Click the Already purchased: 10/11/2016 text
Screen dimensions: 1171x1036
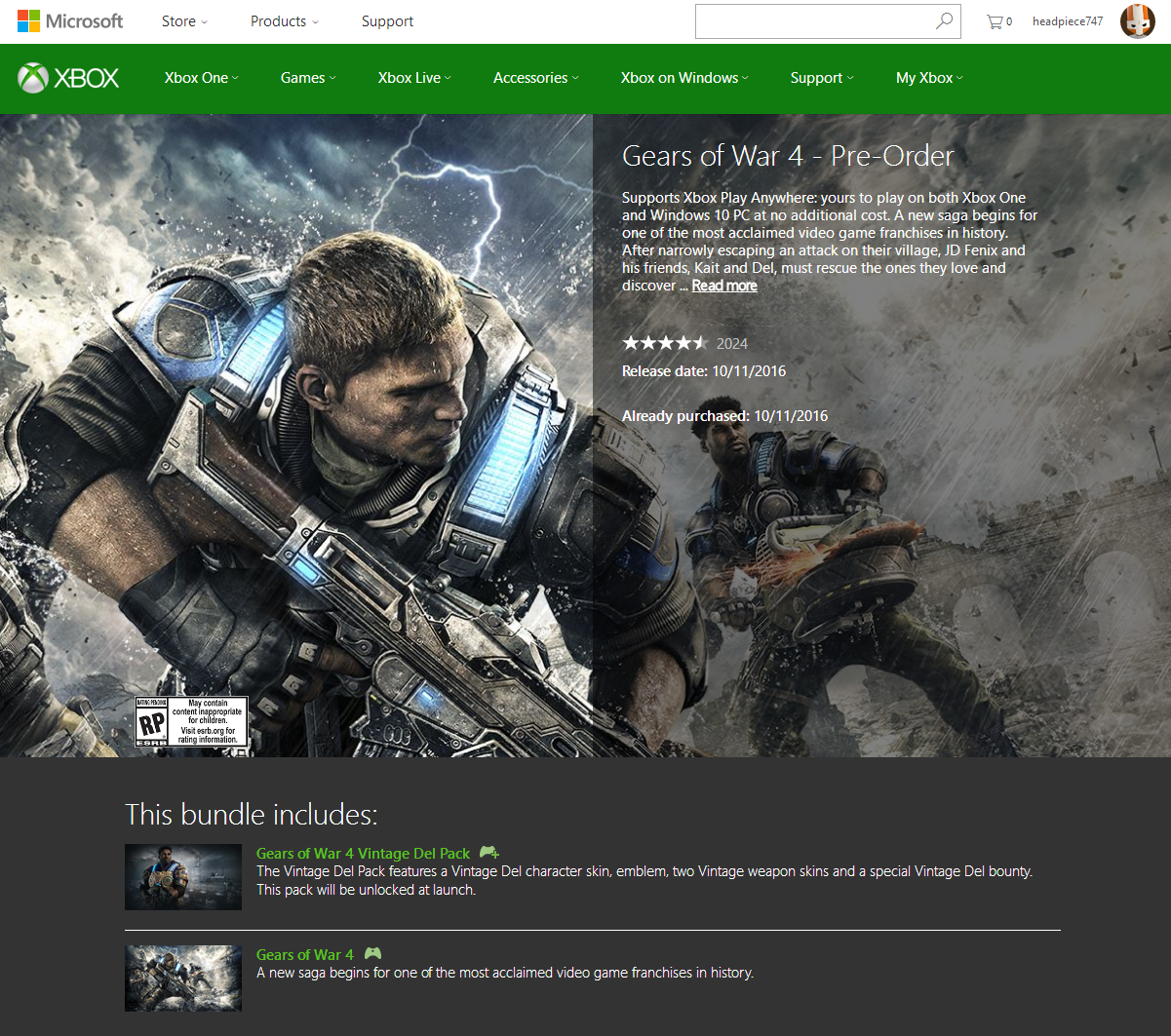coord(725,416)
